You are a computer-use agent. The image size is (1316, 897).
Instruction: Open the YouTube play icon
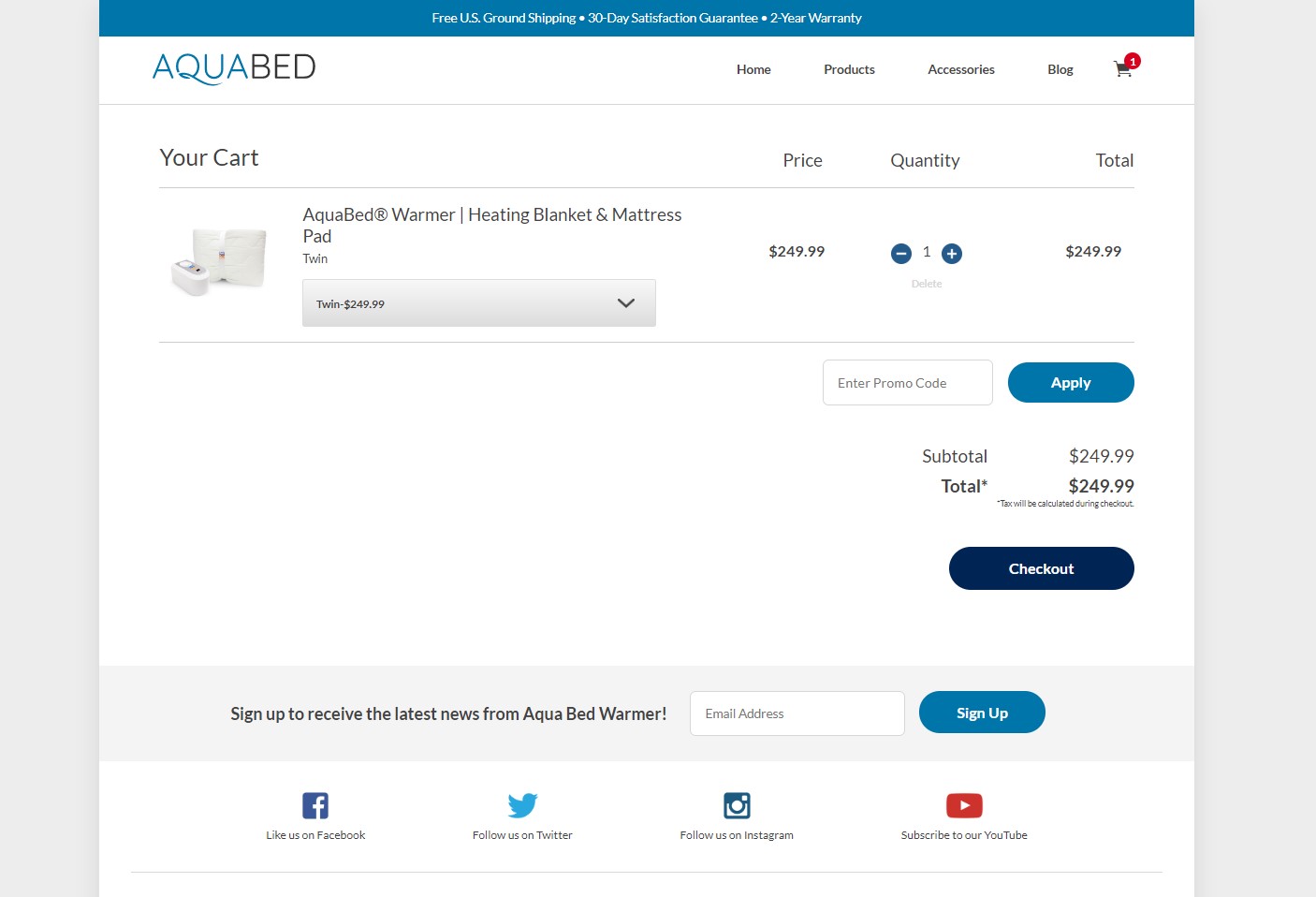click(x=964, y=805)
